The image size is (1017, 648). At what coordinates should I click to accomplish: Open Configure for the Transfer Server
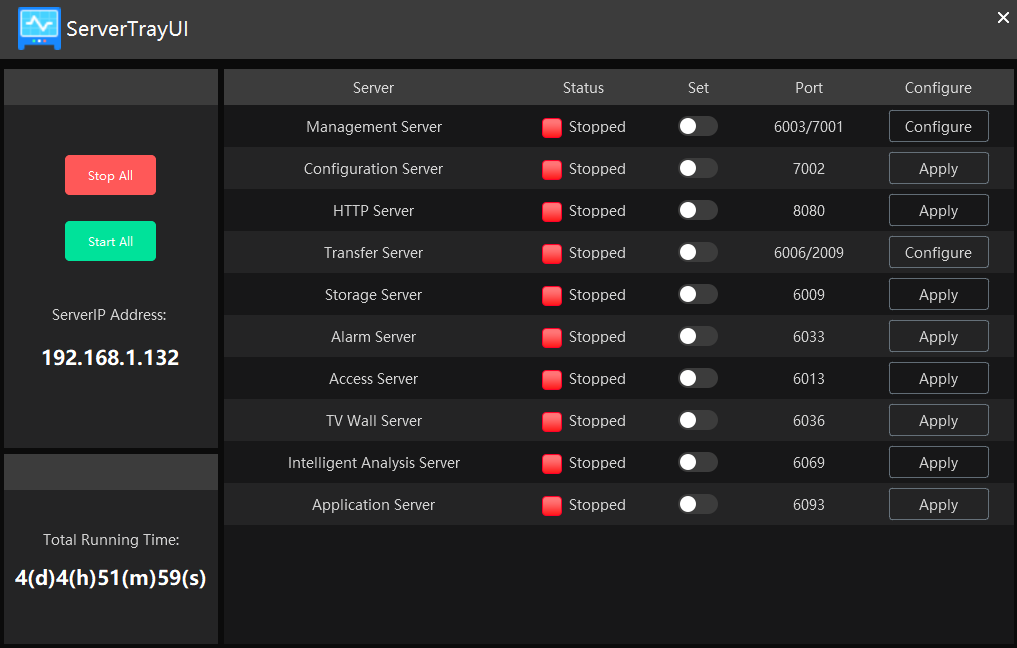938,253
